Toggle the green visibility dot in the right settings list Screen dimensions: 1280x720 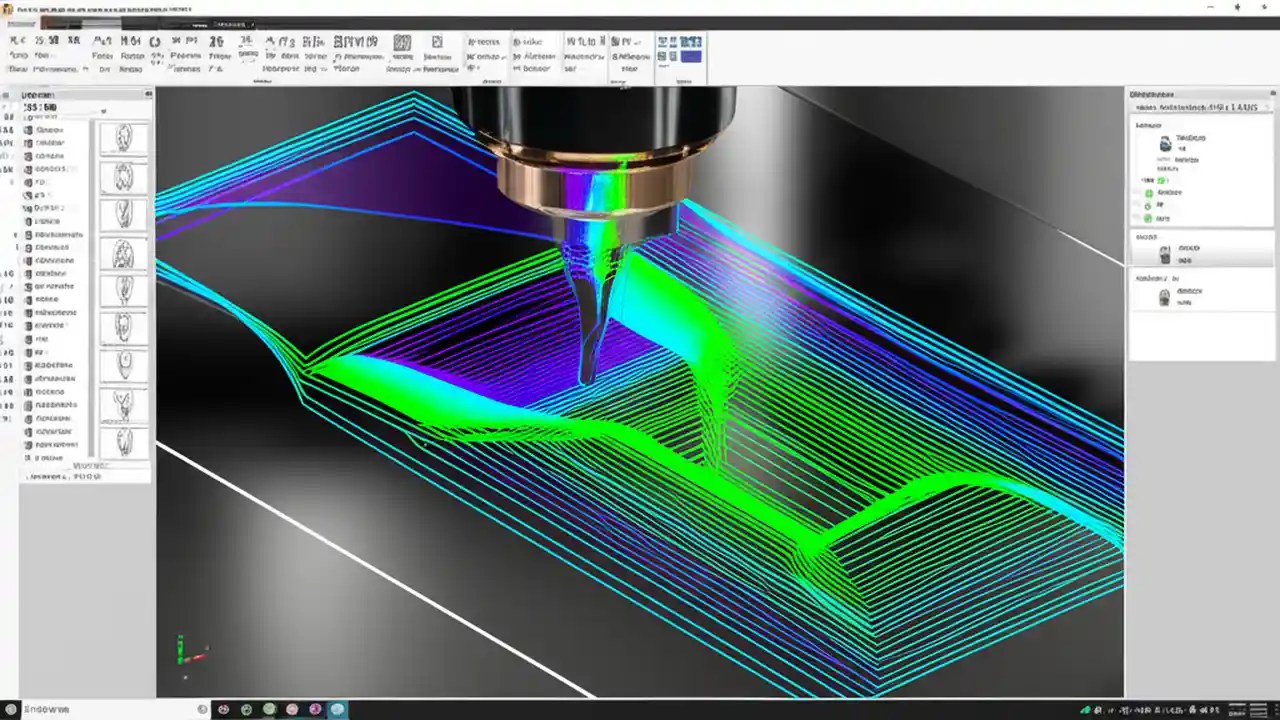[1148, 193]
